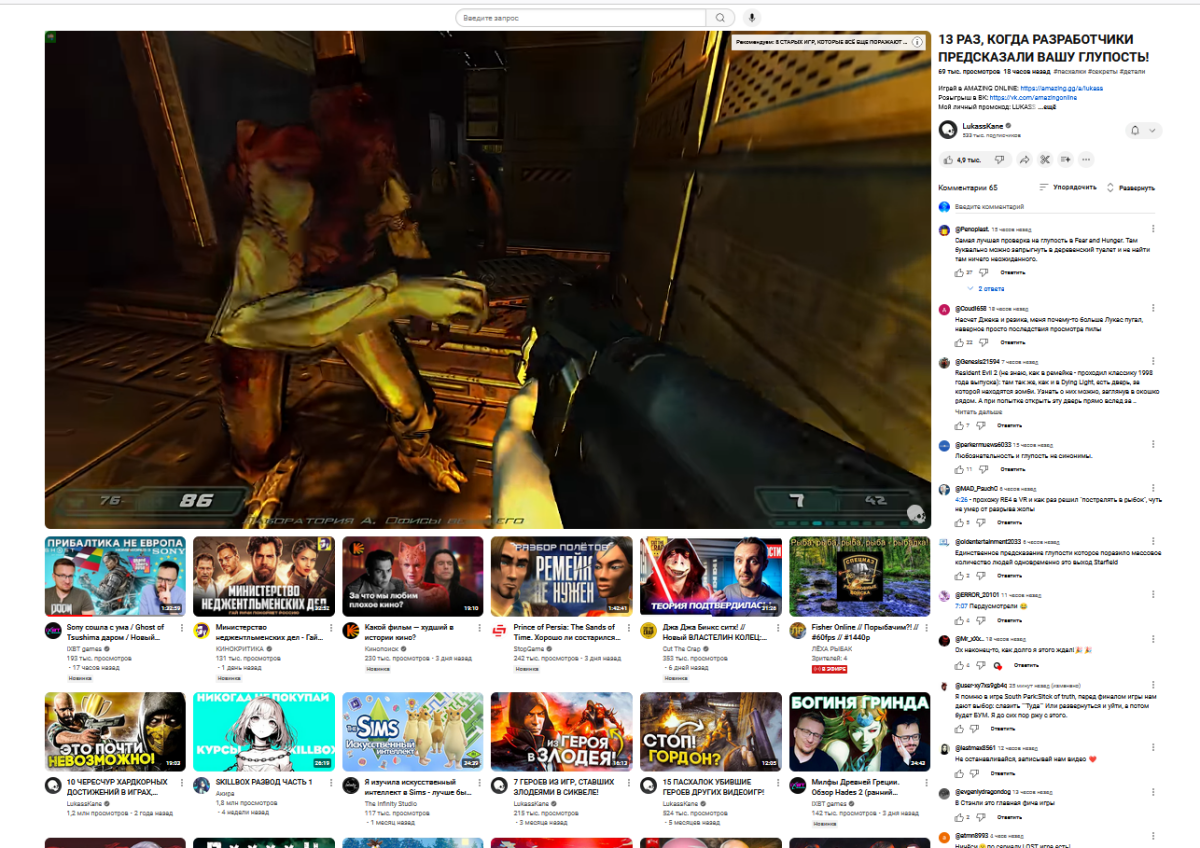The width and height of the screenshot is (1200, 848).
Task: Create a clip with the scissors icon
Action: pyautogui.click(x=1045, y=160)
